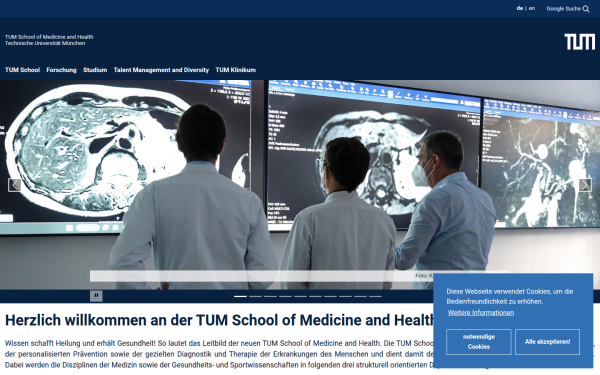Click Technische Universität München header text

pos(45,43)
